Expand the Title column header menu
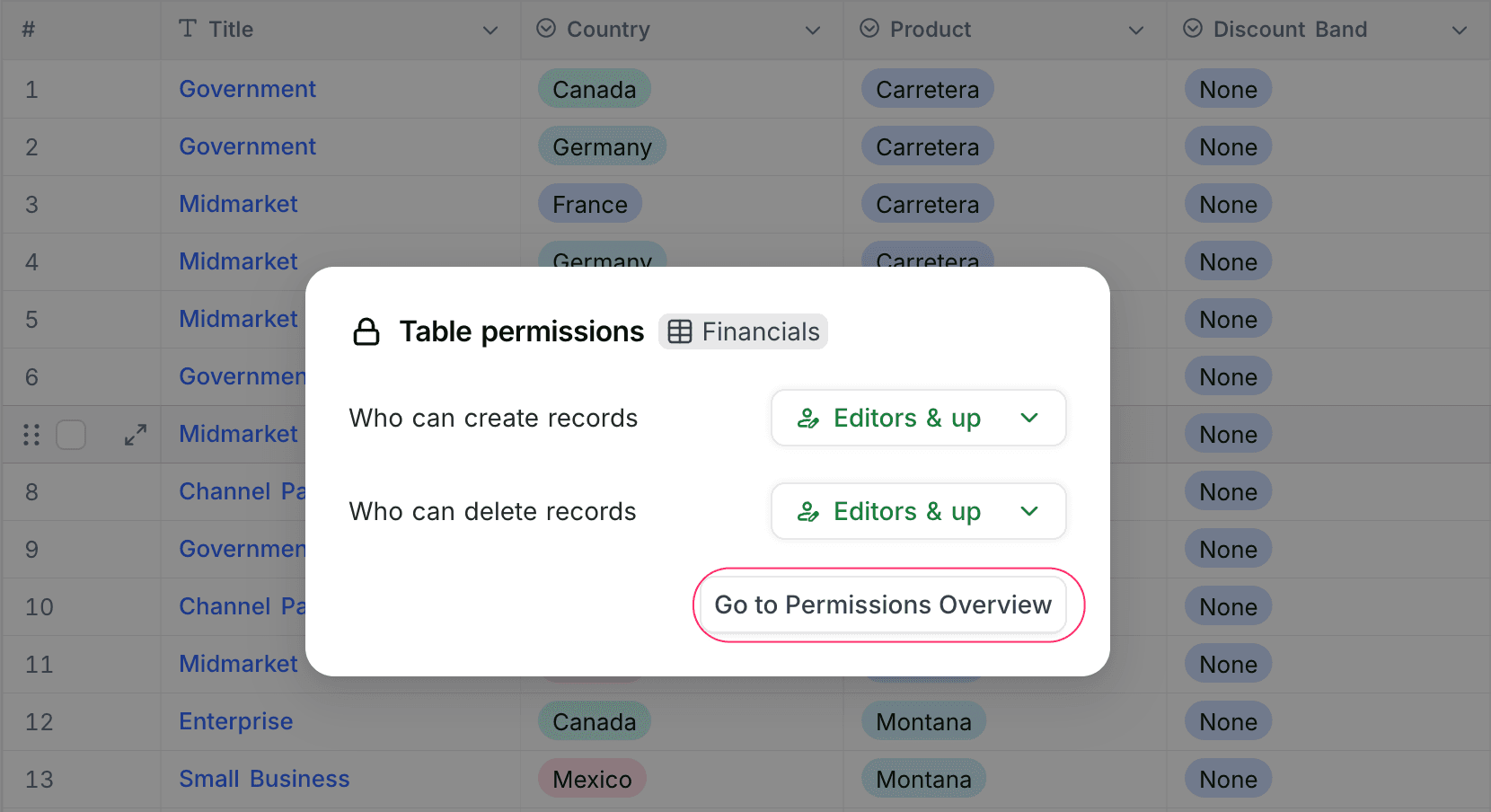The height and width of the screenshot is (812, 1491). point(490,30)
